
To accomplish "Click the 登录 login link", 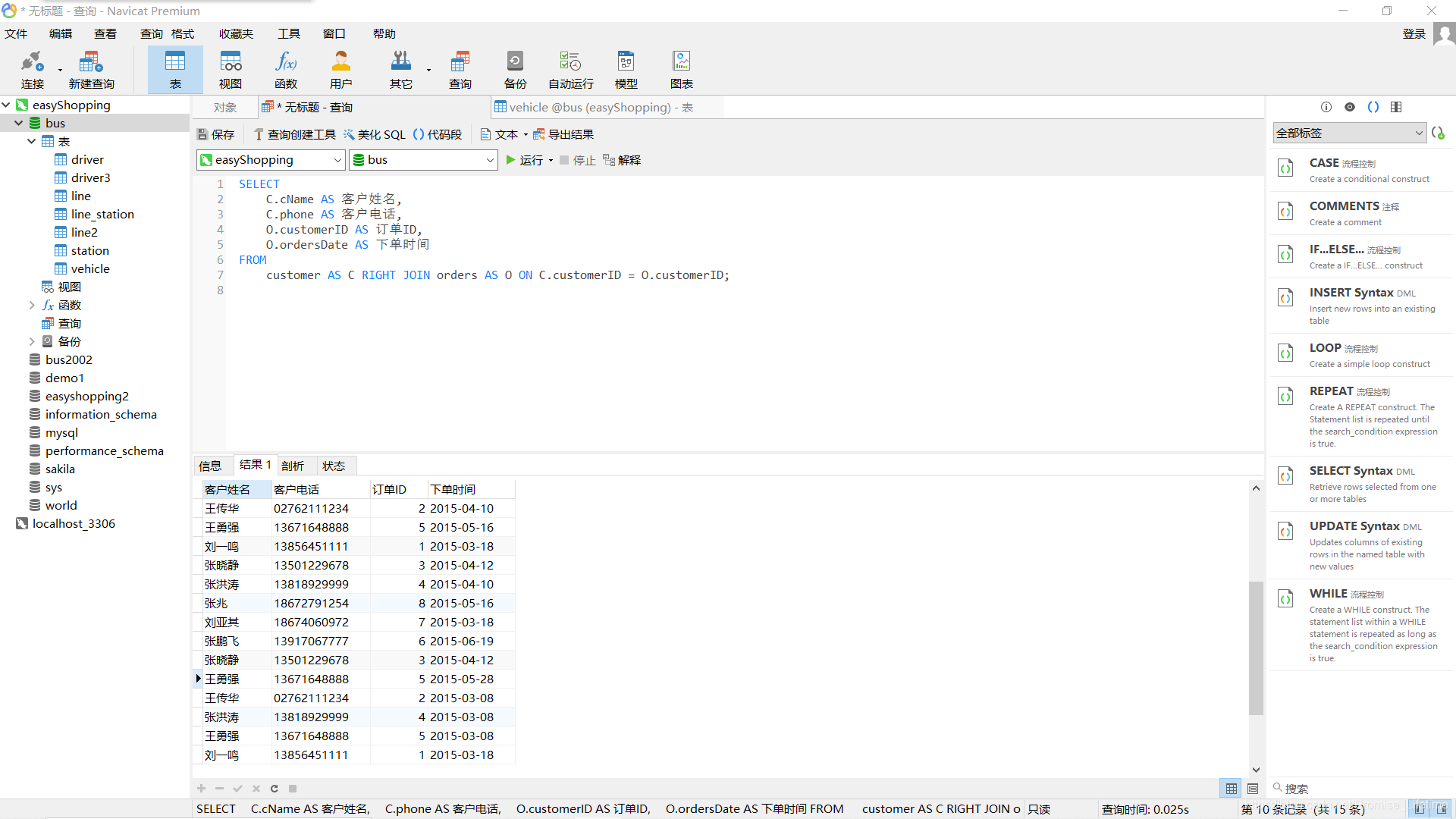I will coord(1414,34).
